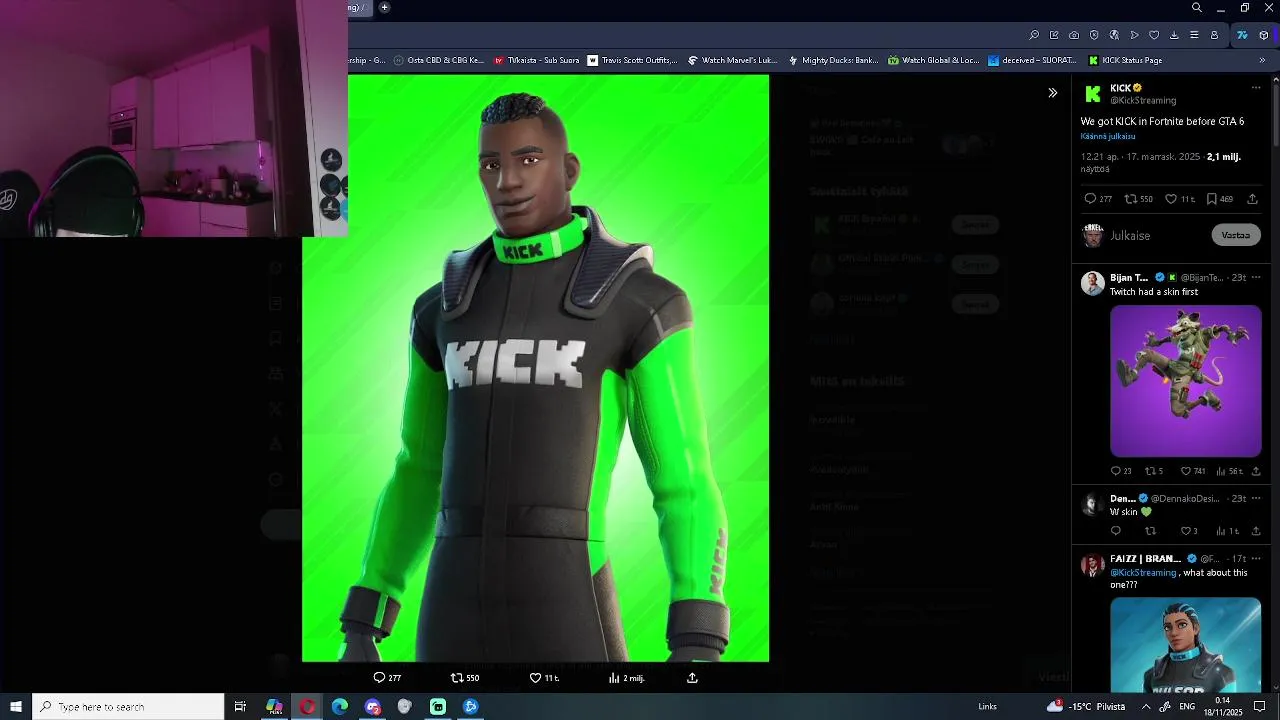Click the 7TV extension icon
This screenshot has width=1280, height=720.
click(1242, 35)
